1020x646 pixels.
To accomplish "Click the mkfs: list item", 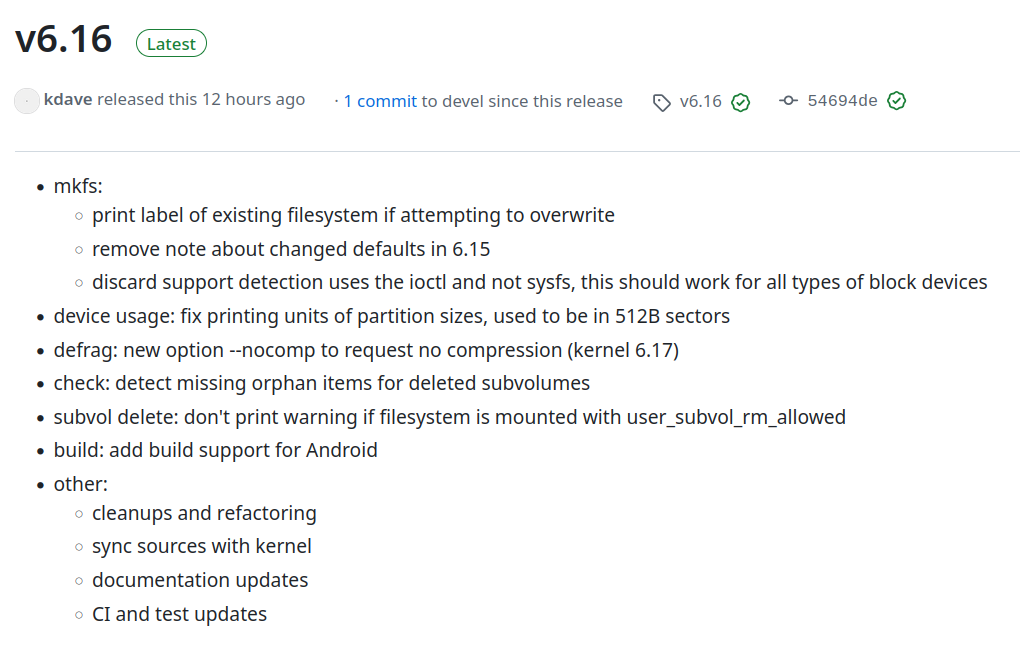I will 78,186.
